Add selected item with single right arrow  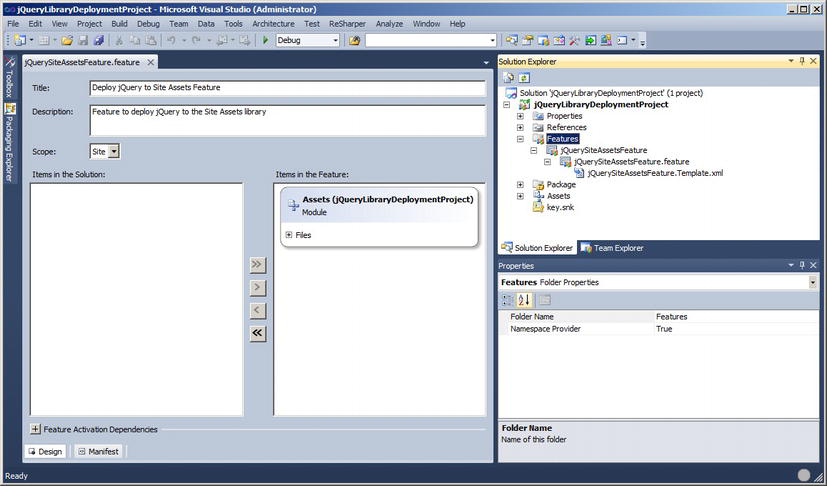pyautogui.click(x=257, y=288)
